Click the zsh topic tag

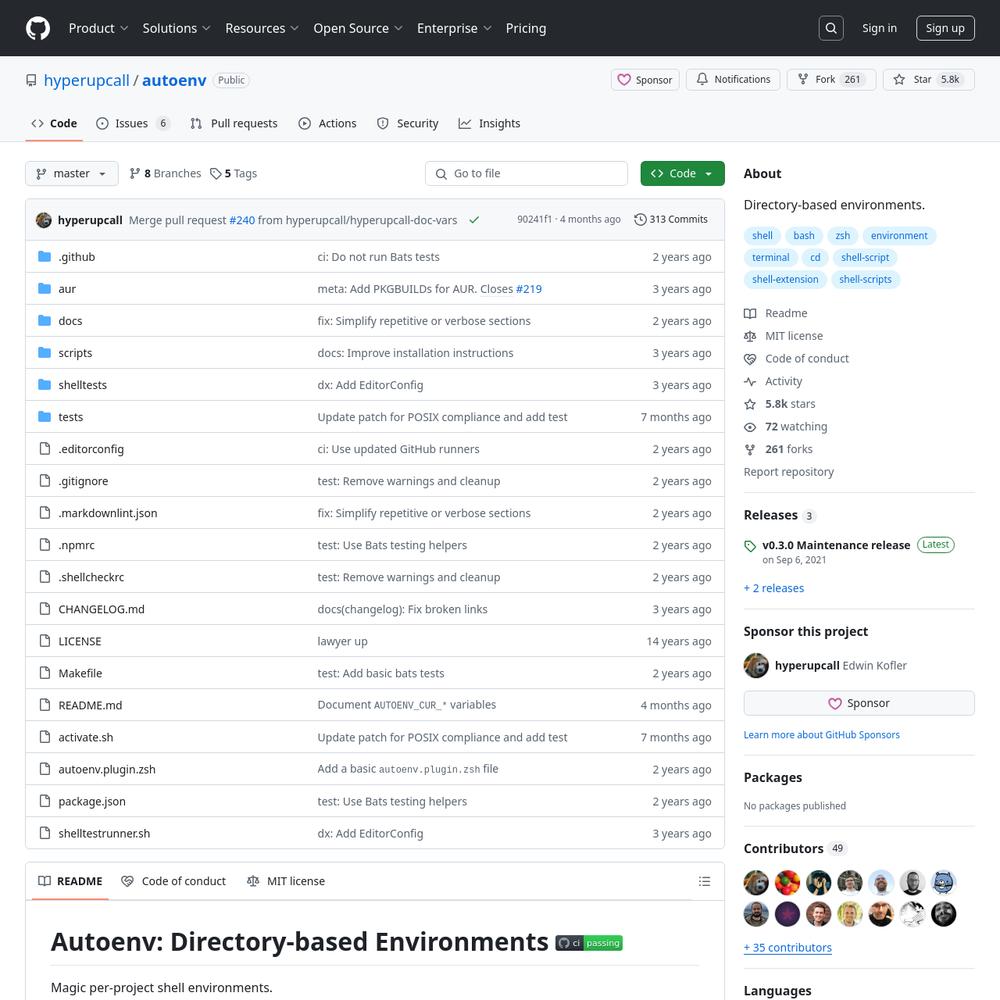tap(842, 236)
